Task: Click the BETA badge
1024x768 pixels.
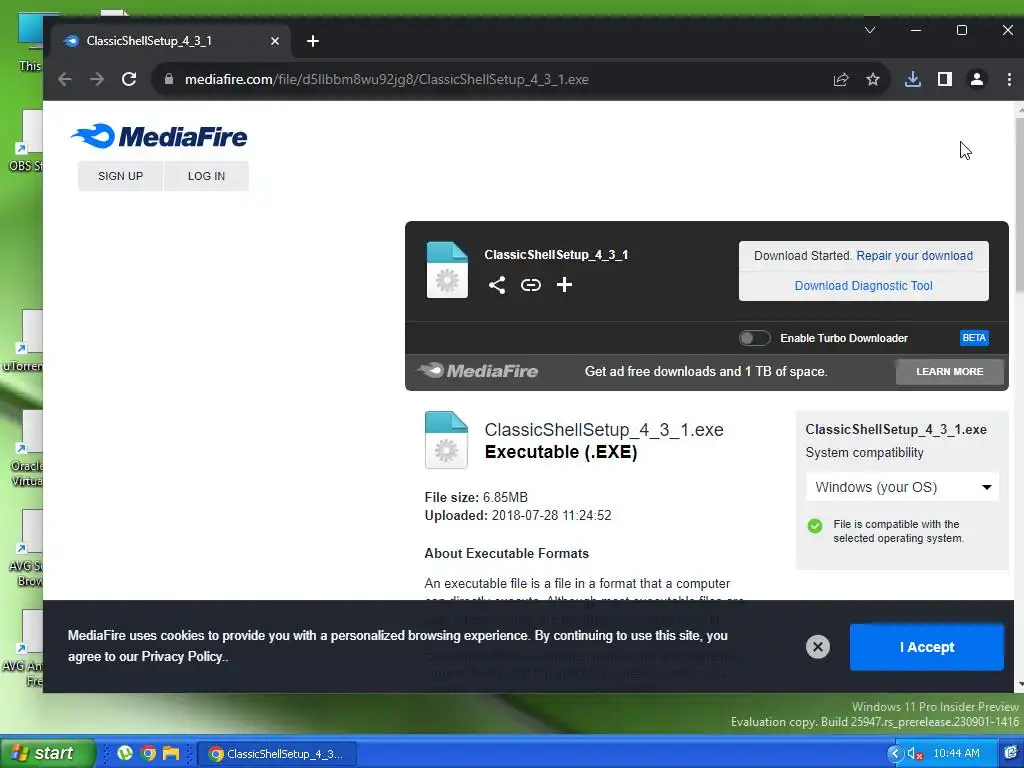Action: point(974,338)
